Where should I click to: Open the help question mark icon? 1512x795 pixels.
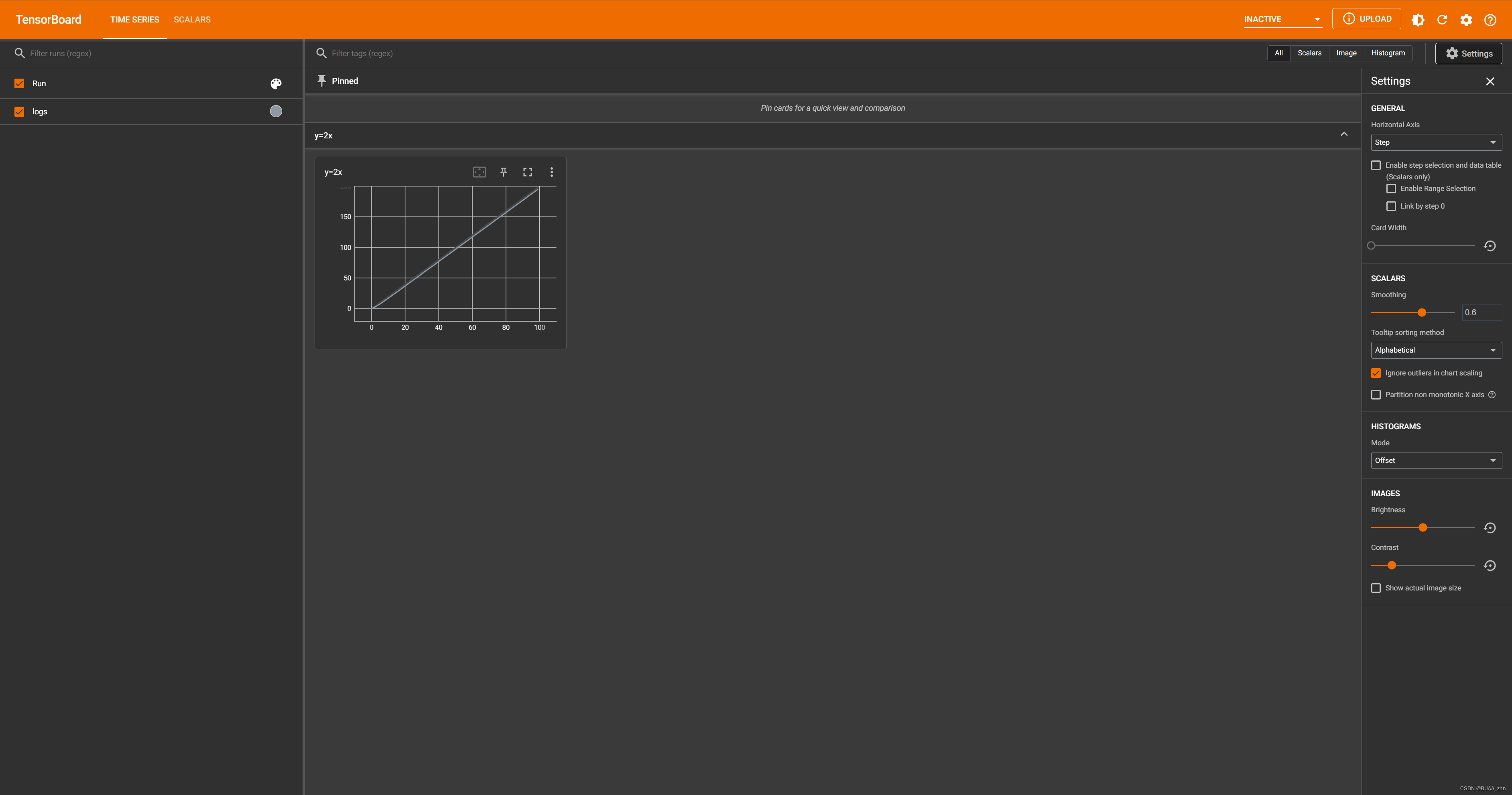coord(1490,20)
